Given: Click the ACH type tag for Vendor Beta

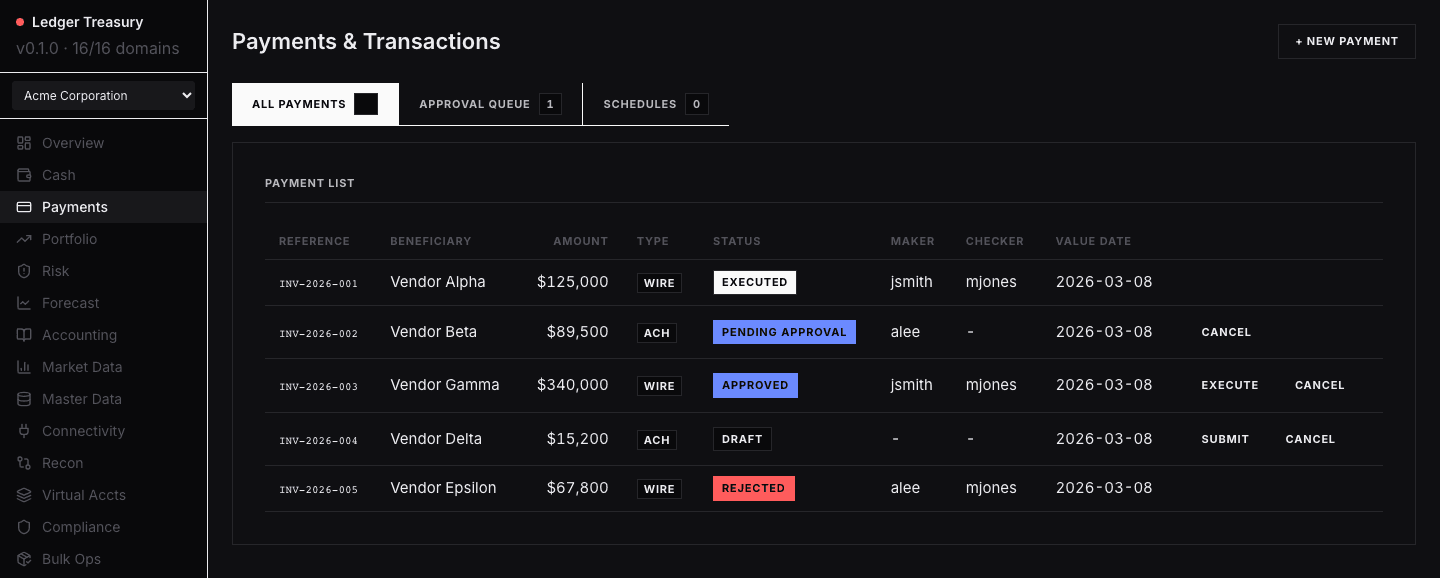Looking at the screenshot, I should [657, 333].
